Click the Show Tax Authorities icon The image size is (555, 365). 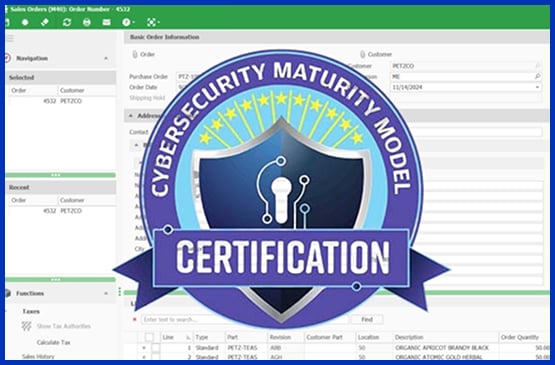(27, 326)
